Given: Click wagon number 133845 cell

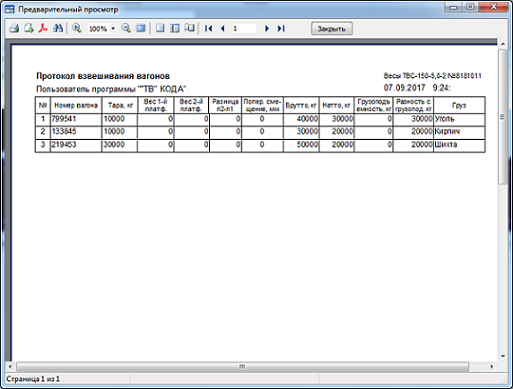Looking at the screenshot, I should click(76, 132).
